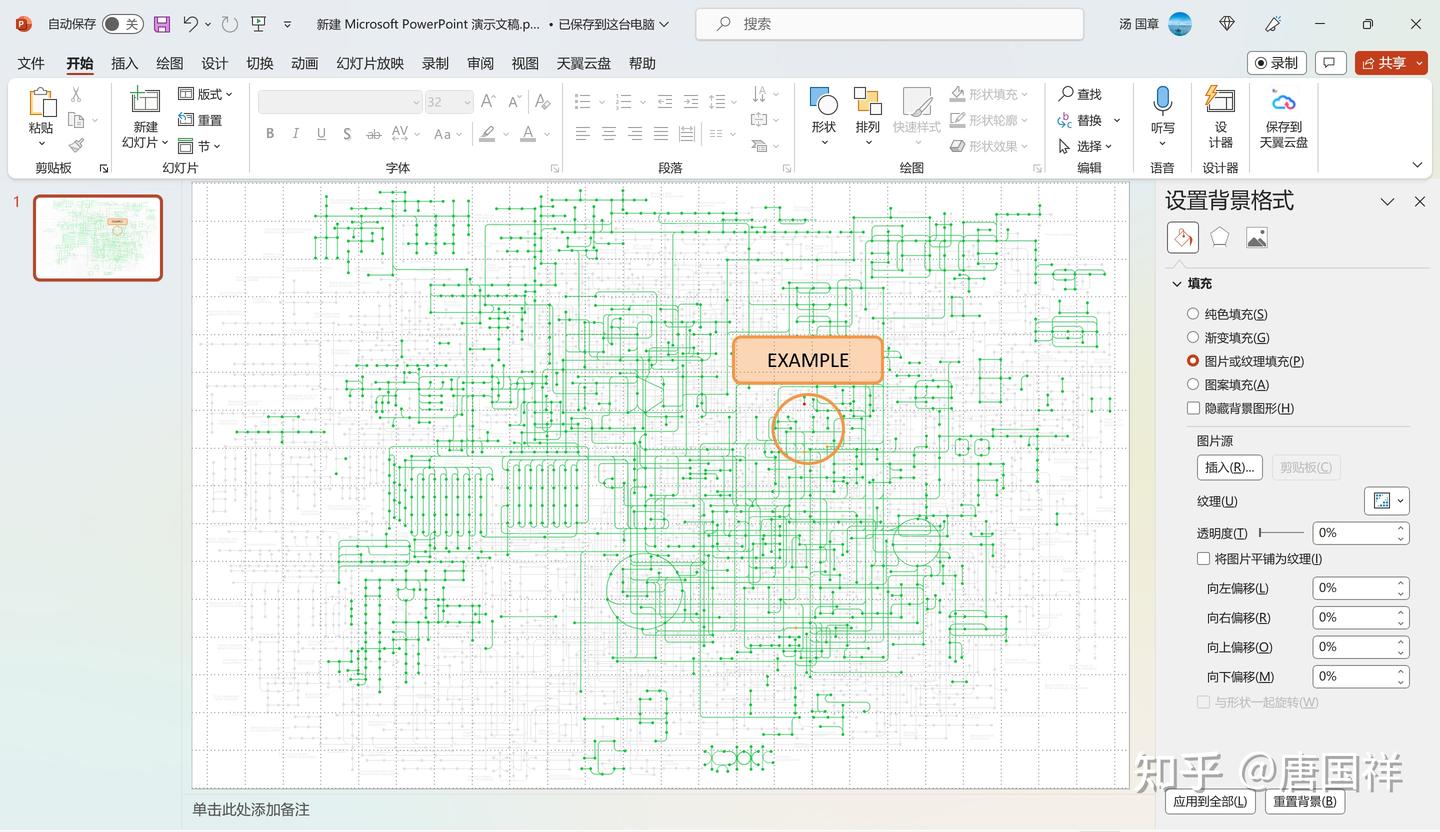Select slide 1 thumbnail in the panel

point(97,238)
